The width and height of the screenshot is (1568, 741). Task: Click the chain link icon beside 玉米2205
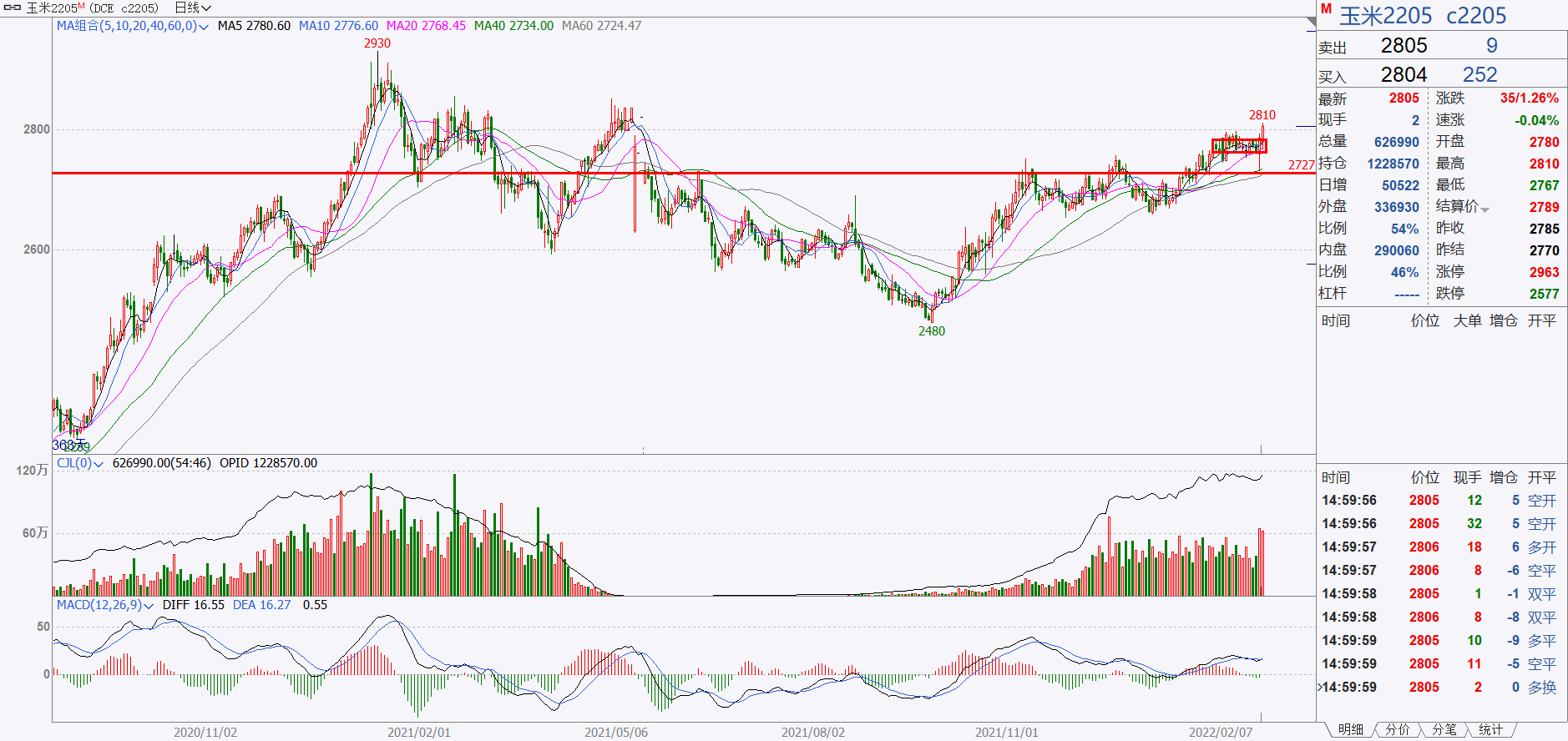coord(12,8)
